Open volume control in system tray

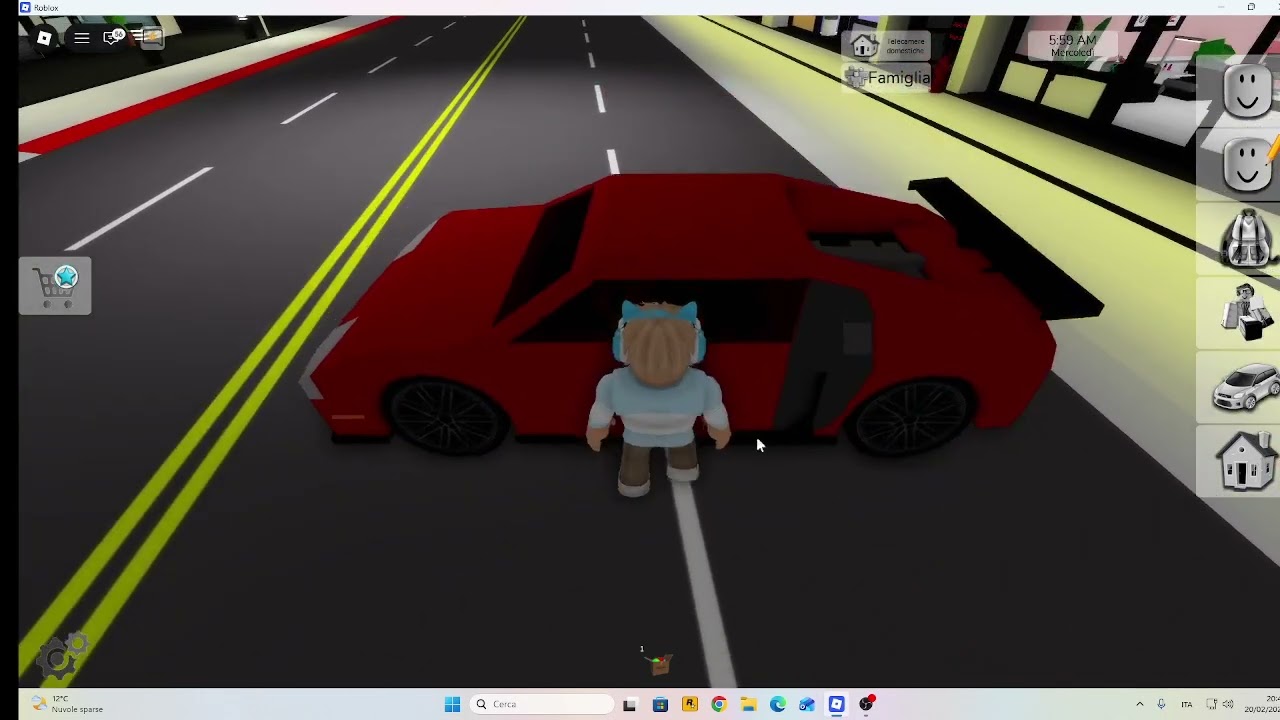1228,704
